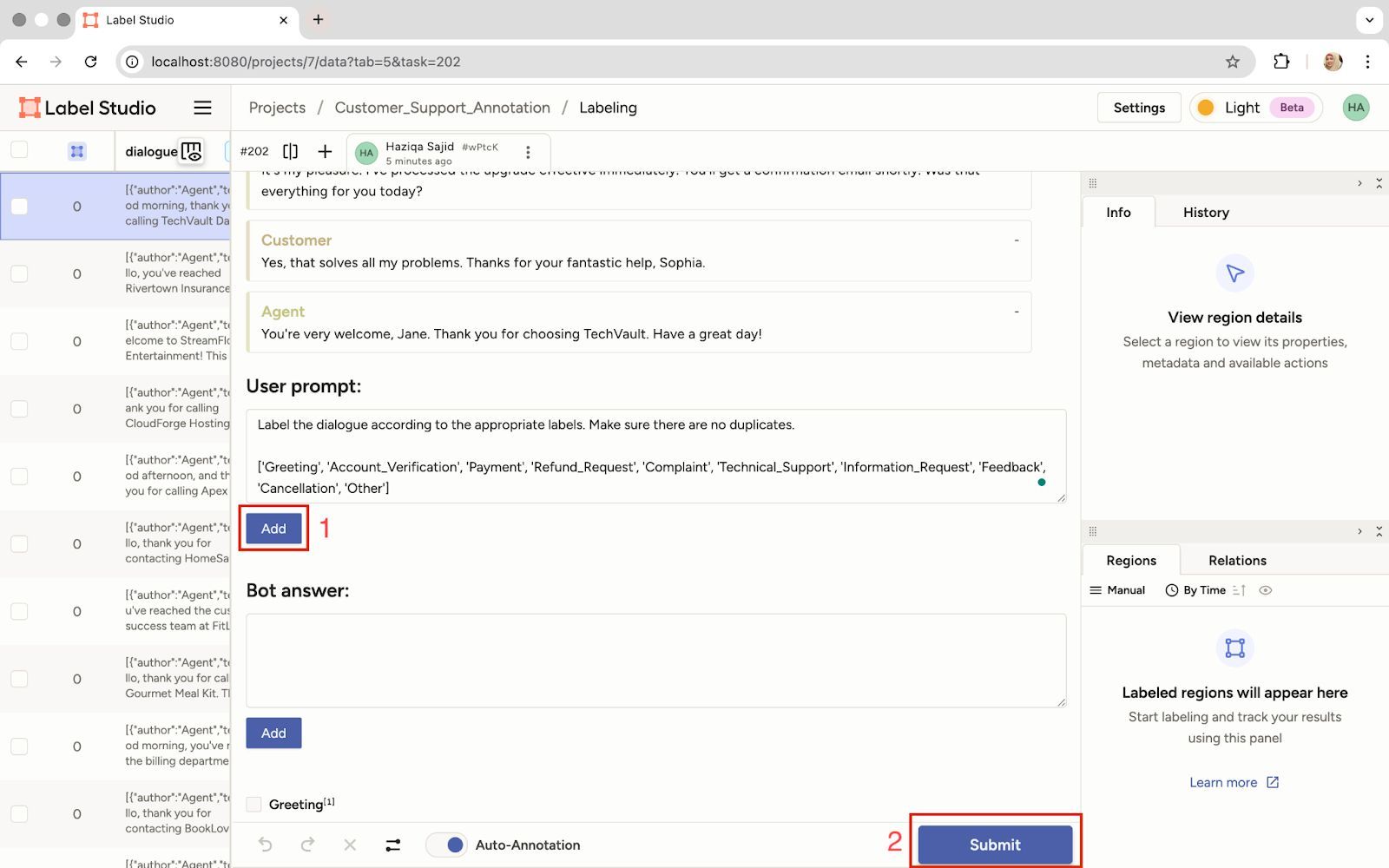Image resolution: width=1389 pixels, height=868 pixels.
Task: Check the Greeting label checkbox
Action: pos(254,804)
